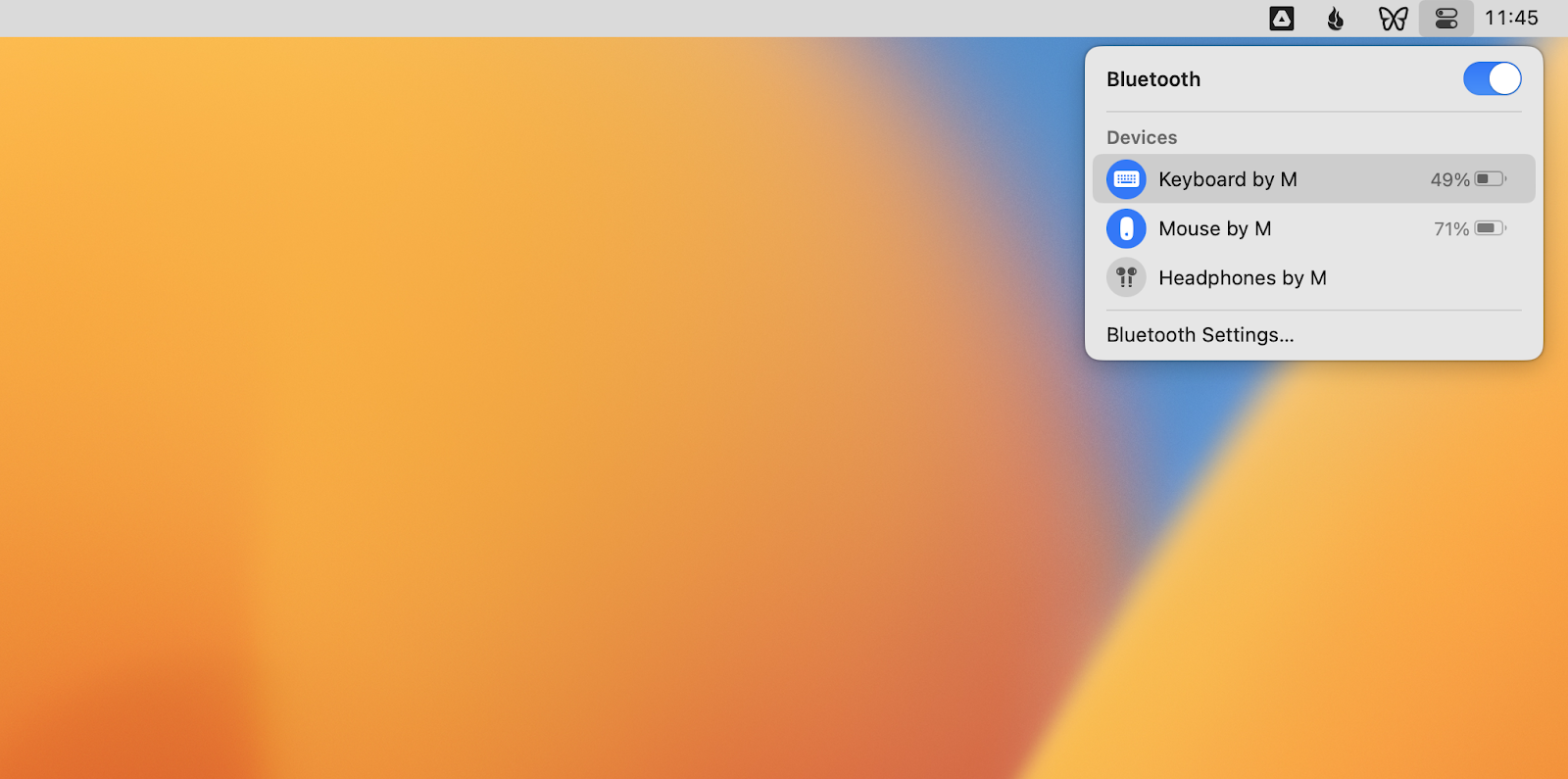
Task: Open Control Center in the menu bar
Action: pyautogui.click(x=1446, y=18)
